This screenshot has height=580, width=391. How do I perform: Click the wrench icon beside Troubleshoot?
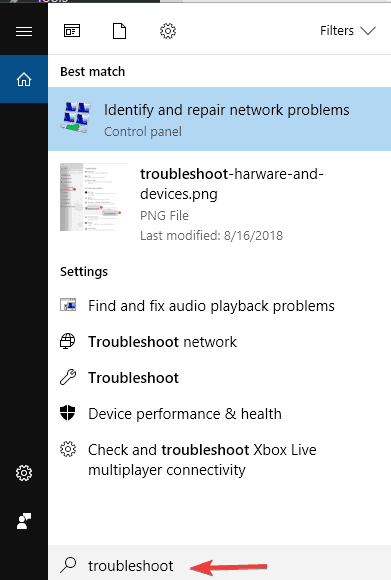(x=68, y=378)
